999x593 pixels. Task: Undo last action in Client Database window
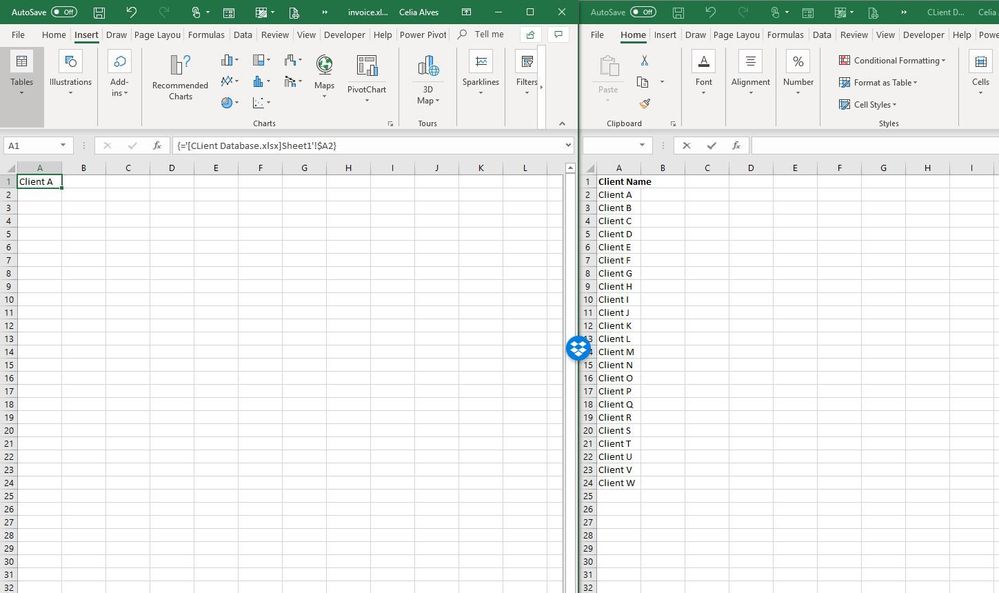coord(711,12)
